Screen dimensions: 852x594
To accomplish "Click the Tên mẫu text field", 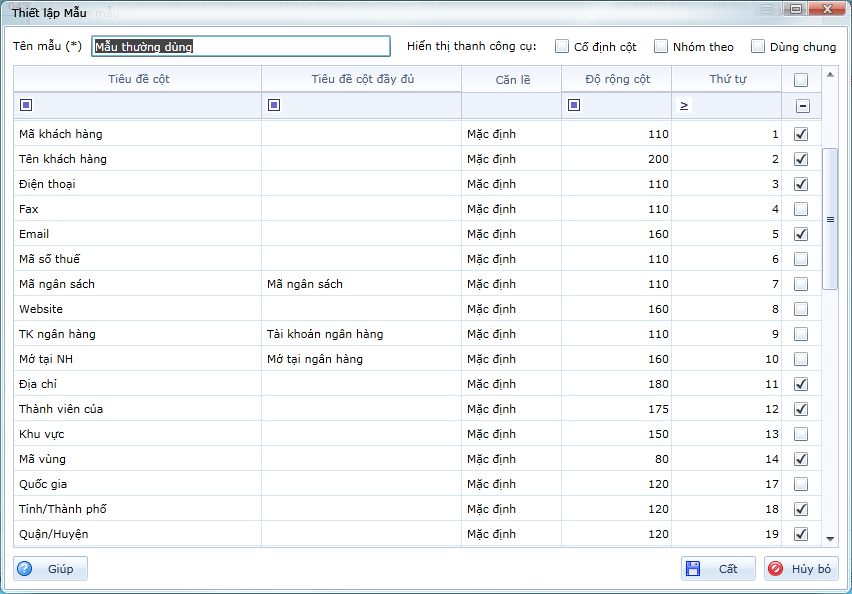I will 240,46.
